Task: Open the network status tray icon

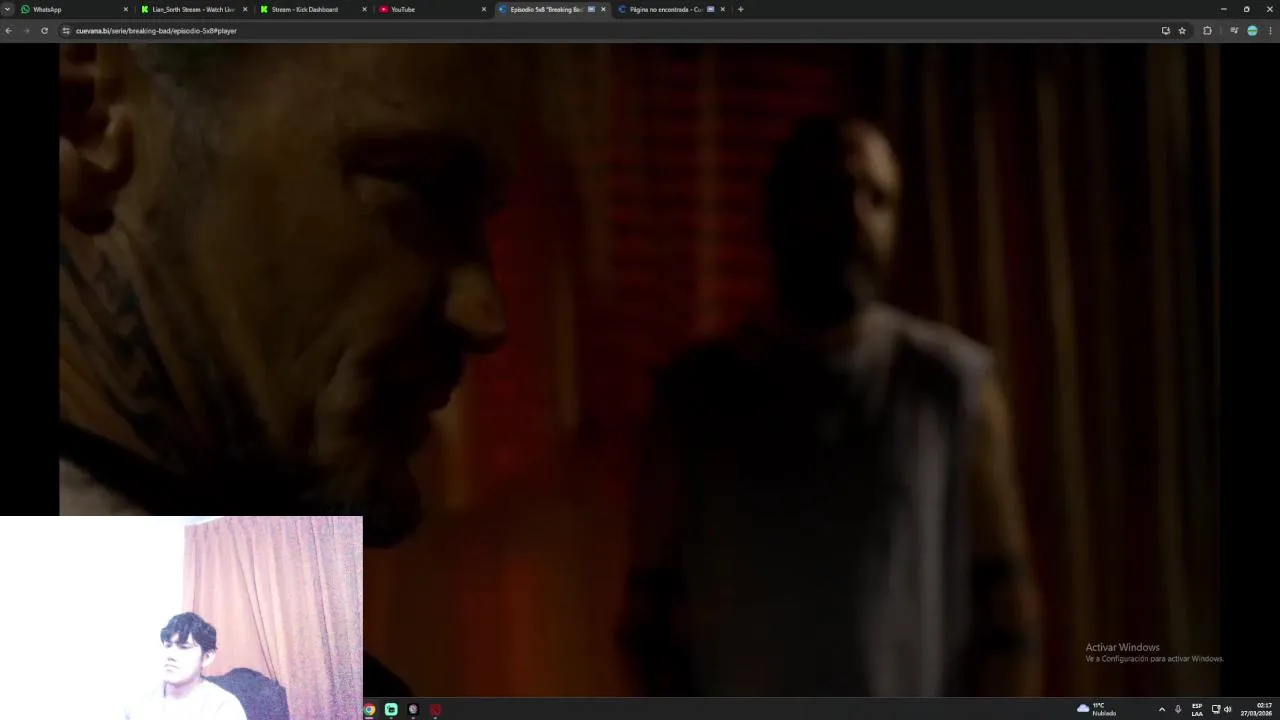Action: 1216,709
